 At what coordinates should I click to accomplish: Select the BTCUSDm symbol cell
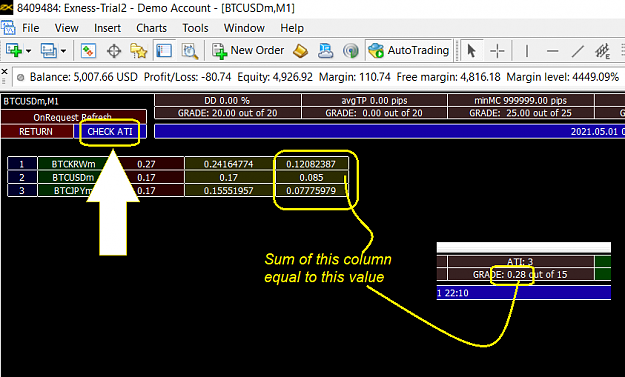(x=73, y=177)
